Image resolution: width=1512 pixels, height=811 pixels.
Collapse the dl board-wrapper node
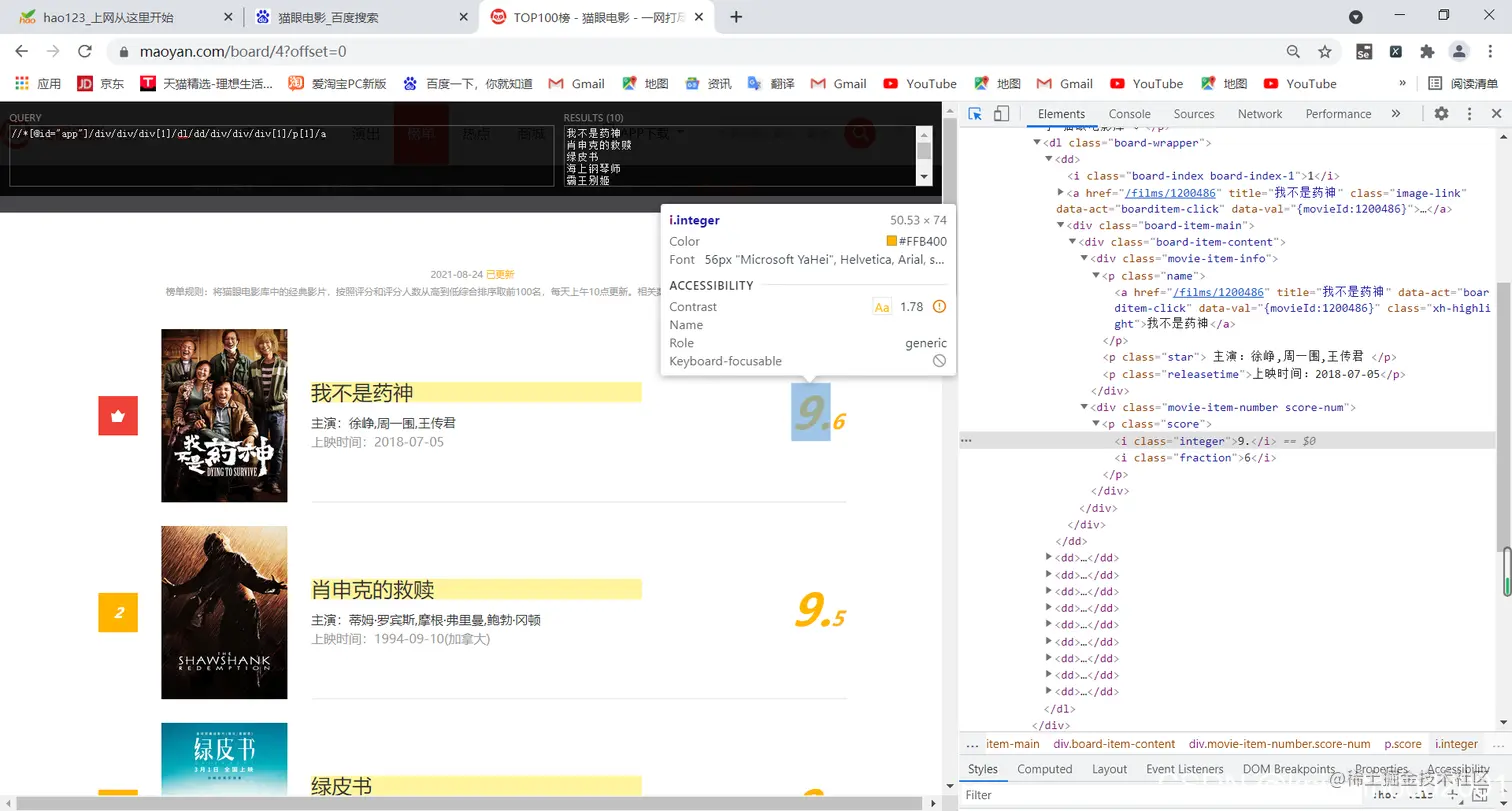tap(1037, 143)
